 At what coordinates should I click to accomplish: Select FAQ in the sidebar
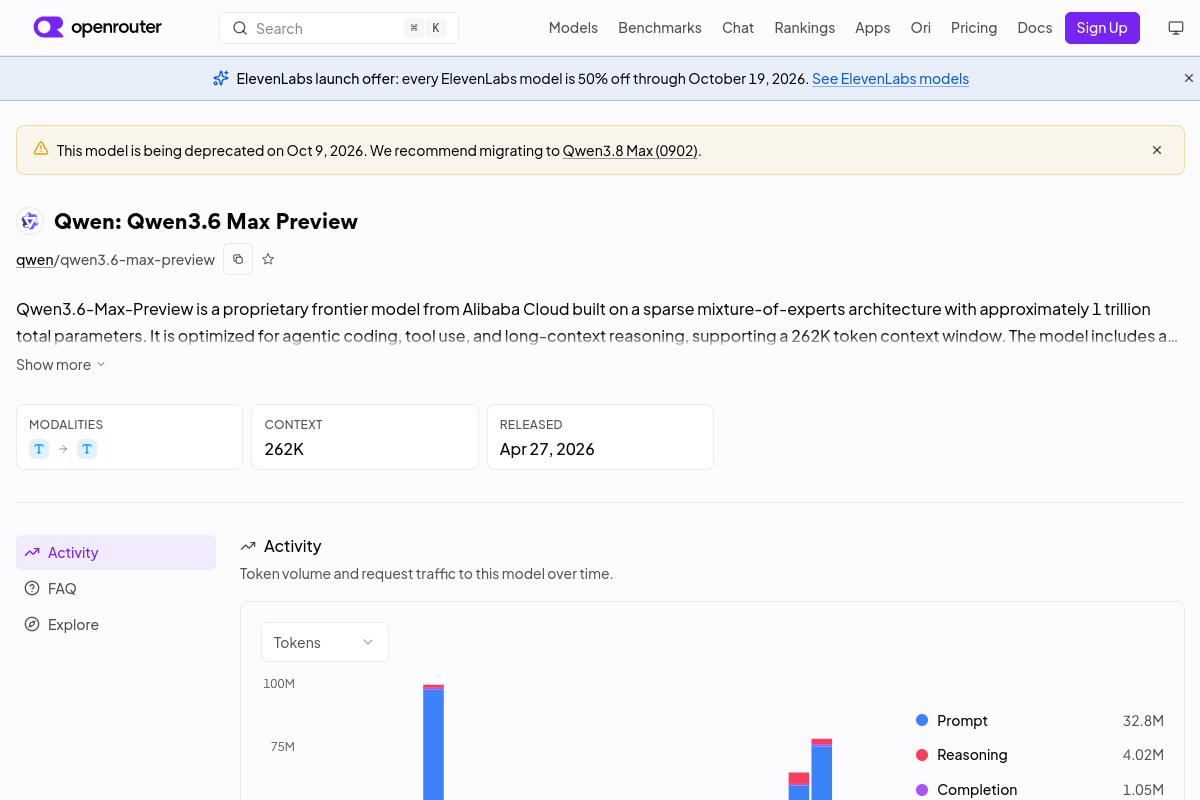[116, 589]
